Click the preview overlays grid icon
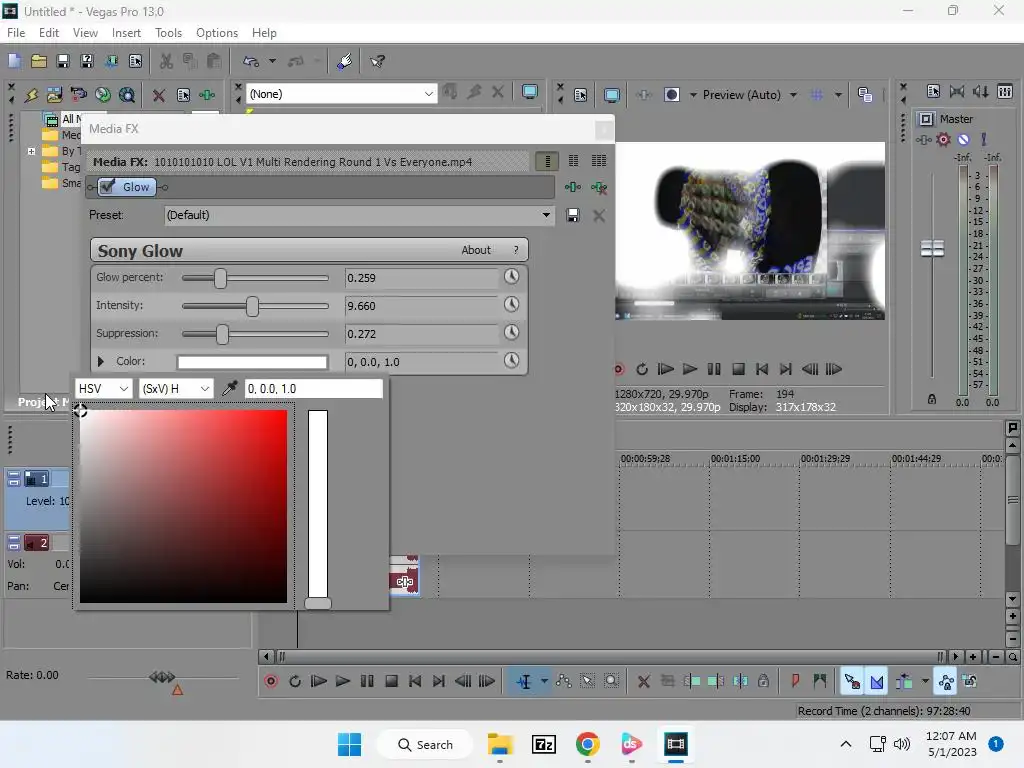Screen dimensions: 1024x768 [816, 95]
